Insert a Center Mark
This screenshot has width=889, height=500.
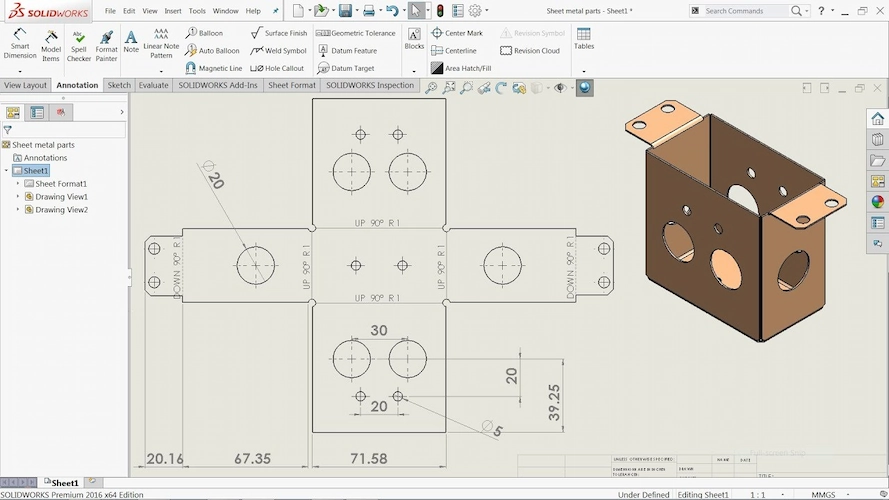(457, 33)
